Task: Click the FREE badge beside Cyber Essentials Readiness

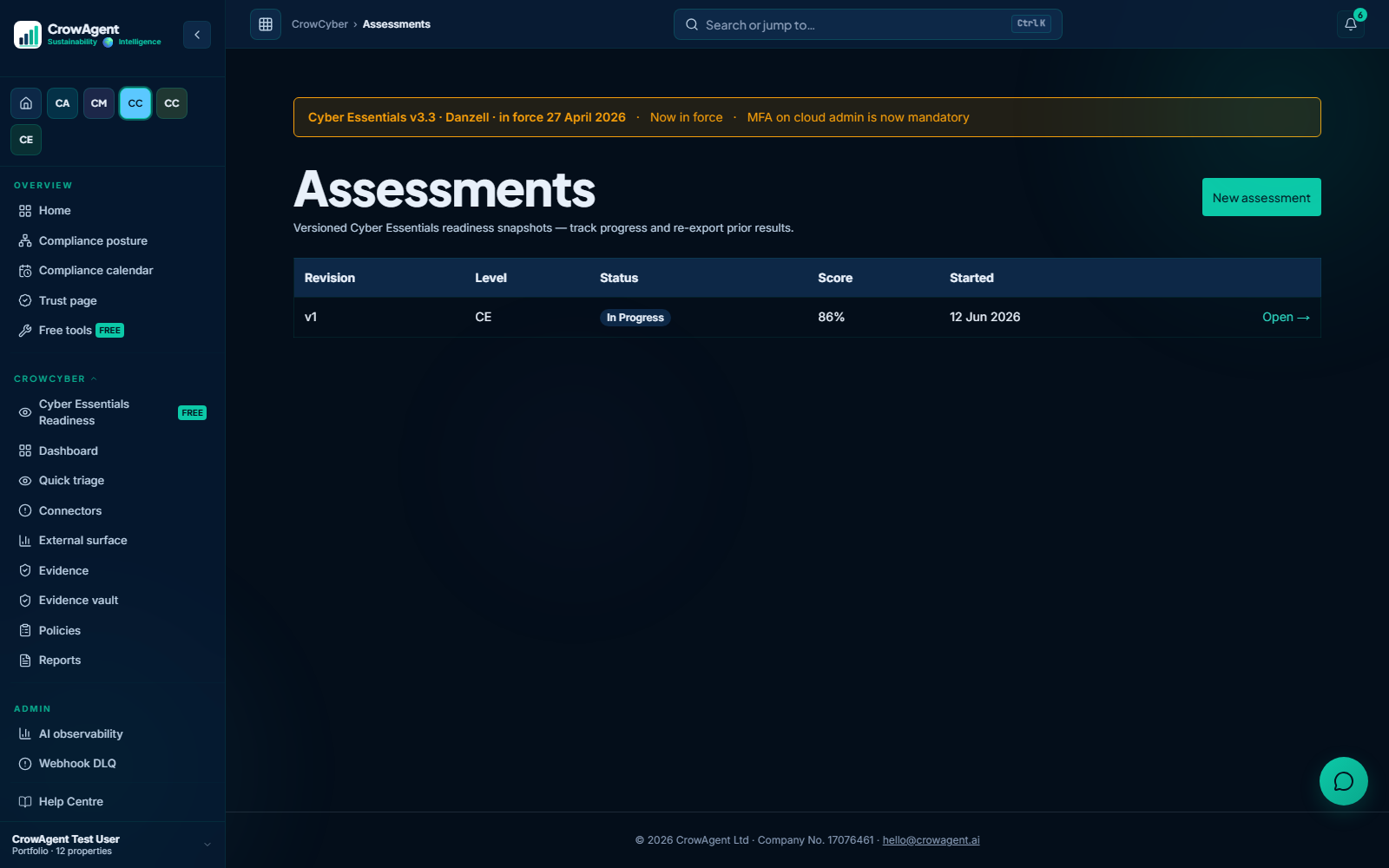Action: [193, 413]
